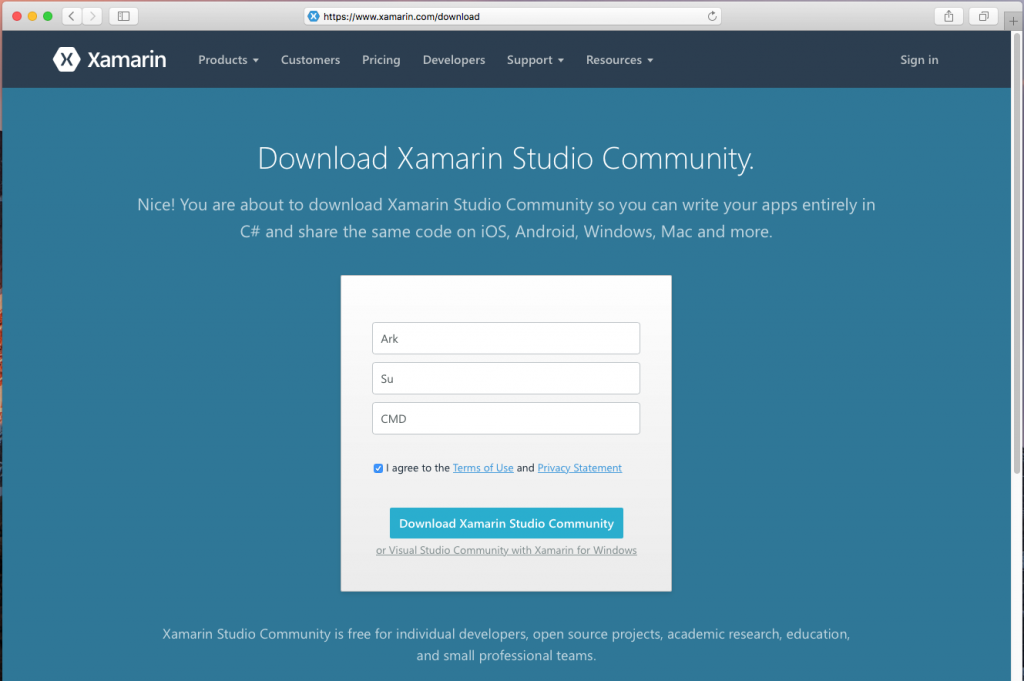Click last name field containing Su
Viewport: 1024px width, 681px height.
(506, 379)
